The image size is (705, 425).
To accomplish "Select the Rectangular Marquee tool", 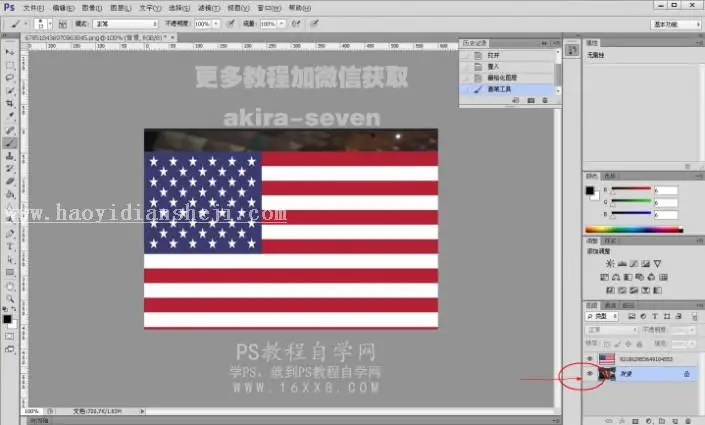I will (9, 65).
